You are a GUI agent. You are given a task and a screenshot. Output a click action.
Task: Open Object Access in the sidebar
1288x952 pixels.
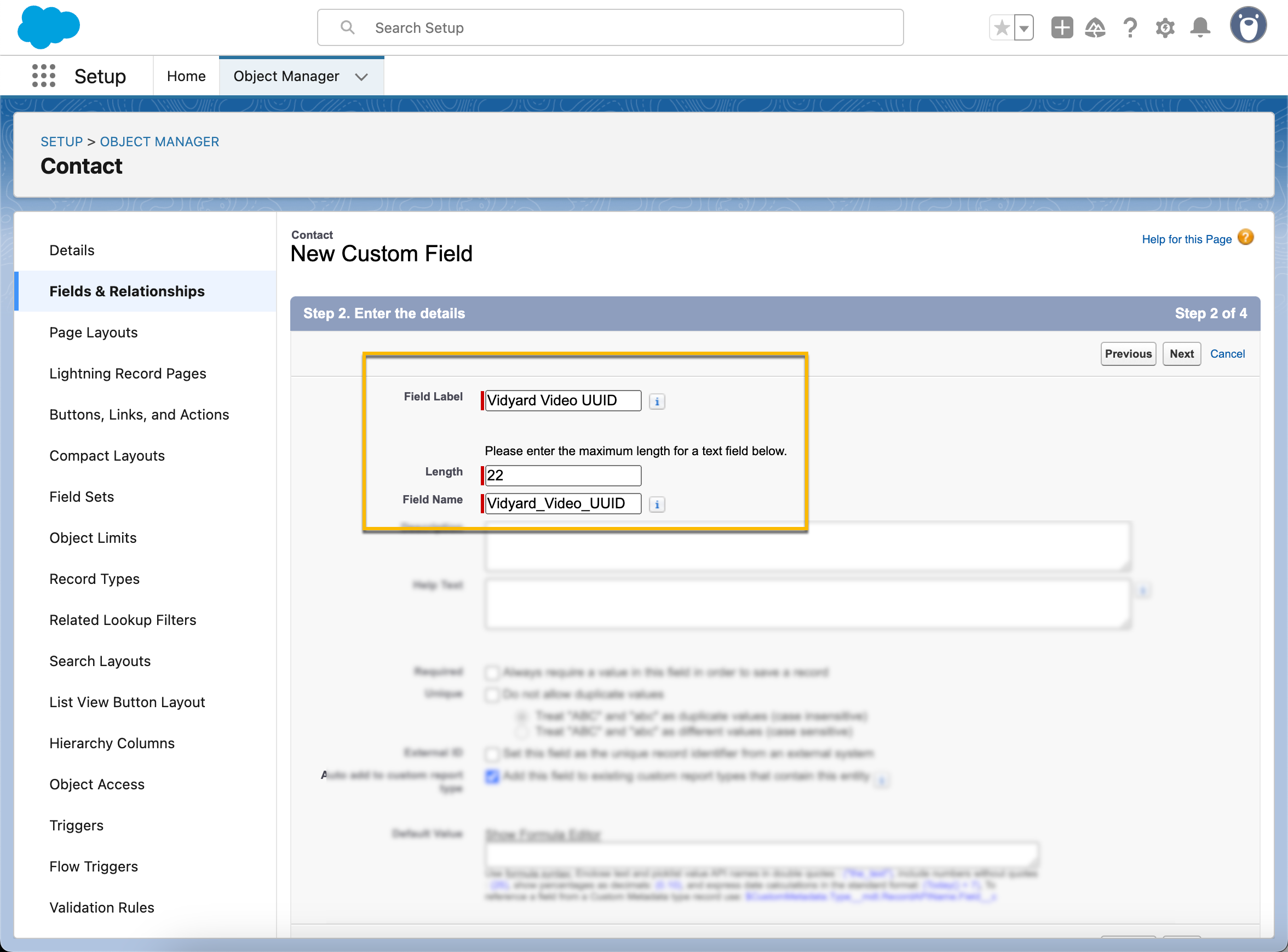(145, 784)
